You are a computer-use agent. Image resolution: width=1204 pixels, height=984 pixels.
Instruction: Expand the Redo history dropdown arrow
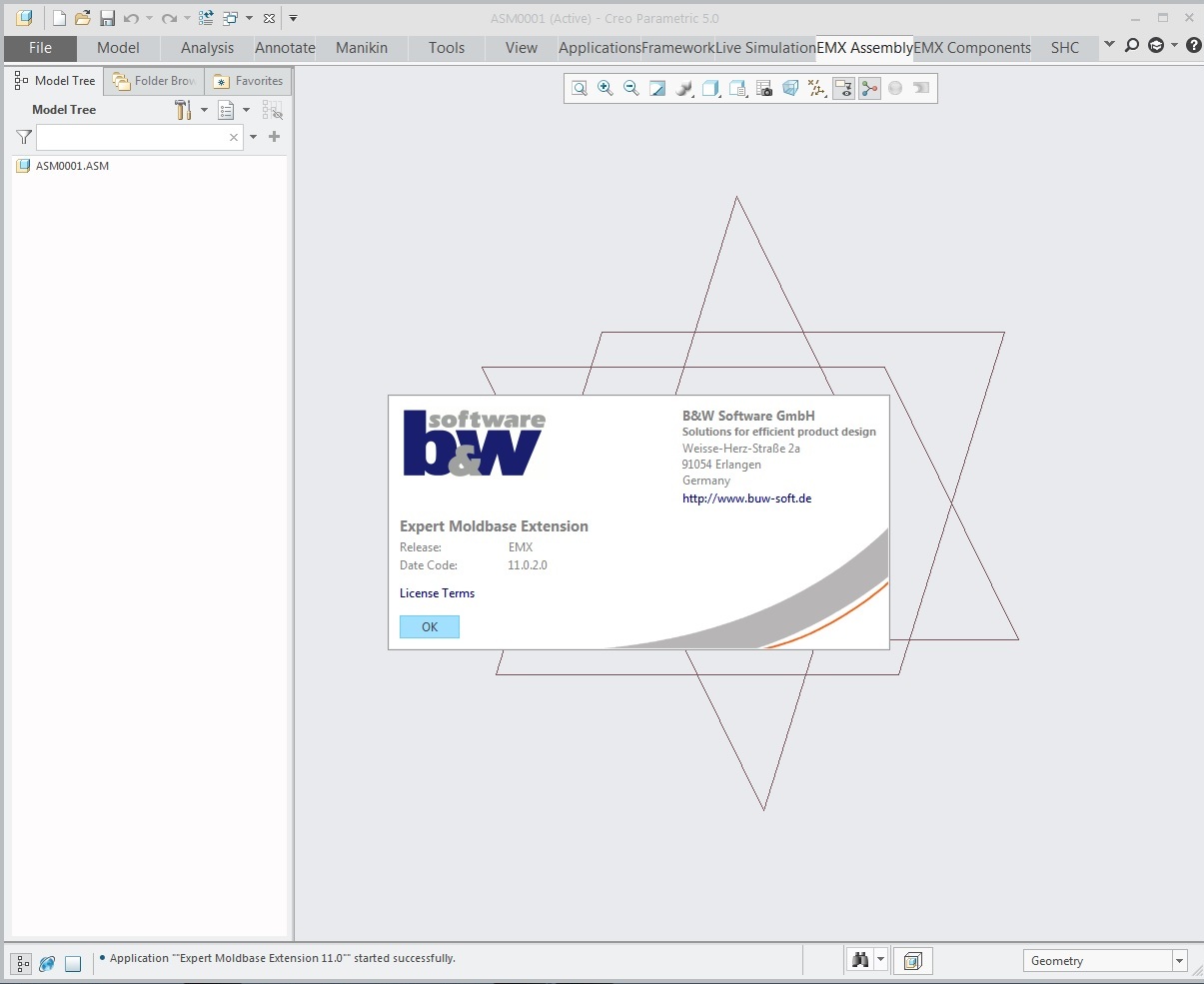click(x=187, y=18)
